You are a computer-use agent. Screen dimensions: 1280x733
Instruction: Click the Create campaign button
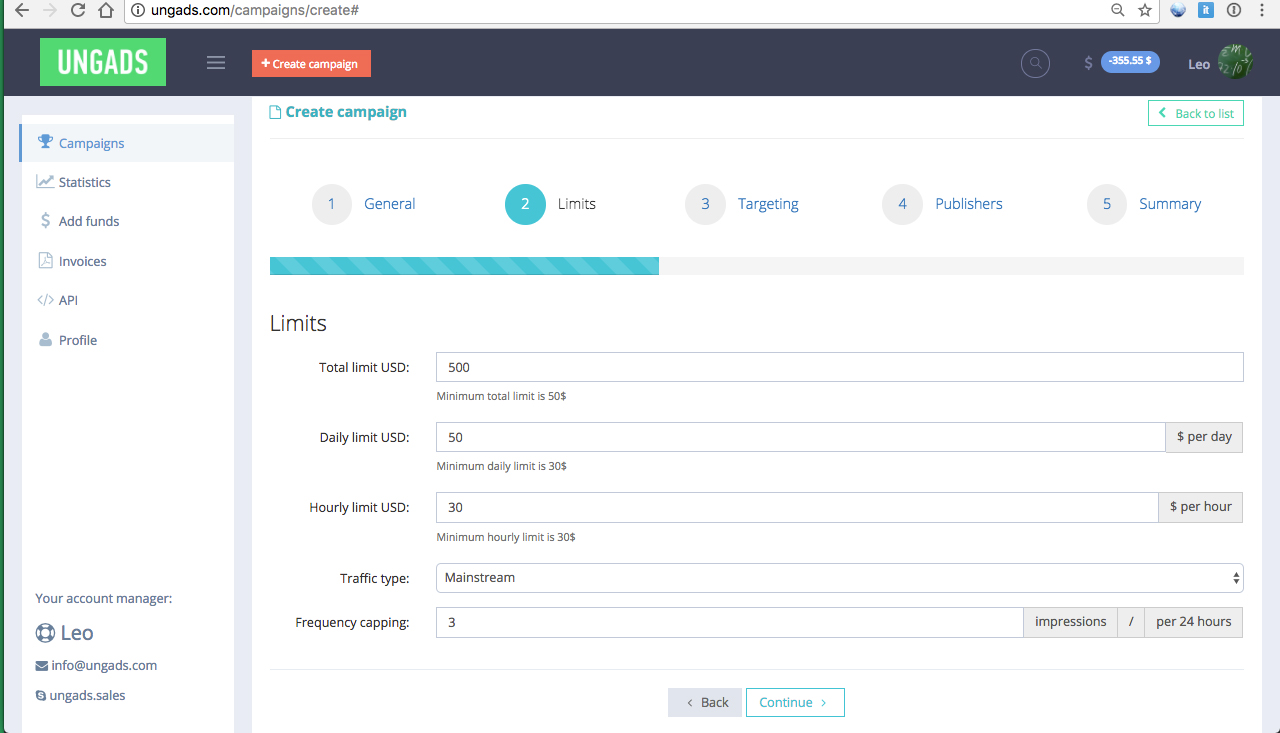point(311,63)
